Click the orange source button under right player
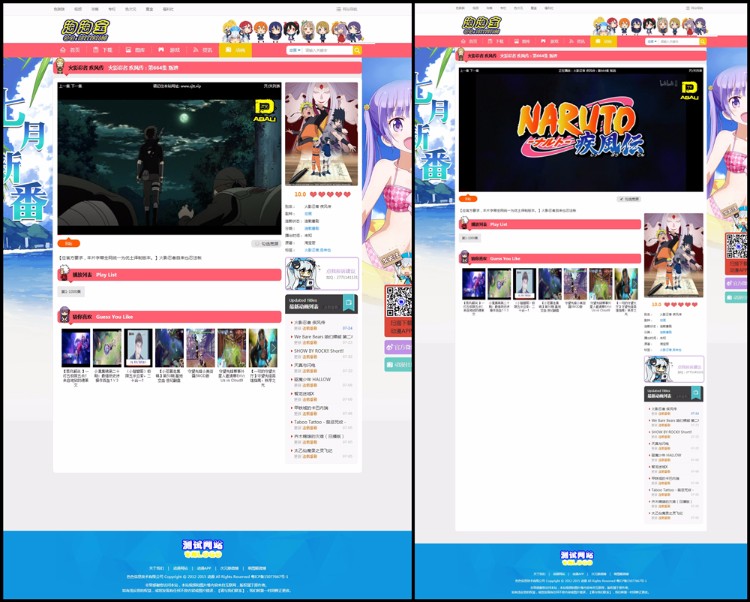 click(468, 198)
